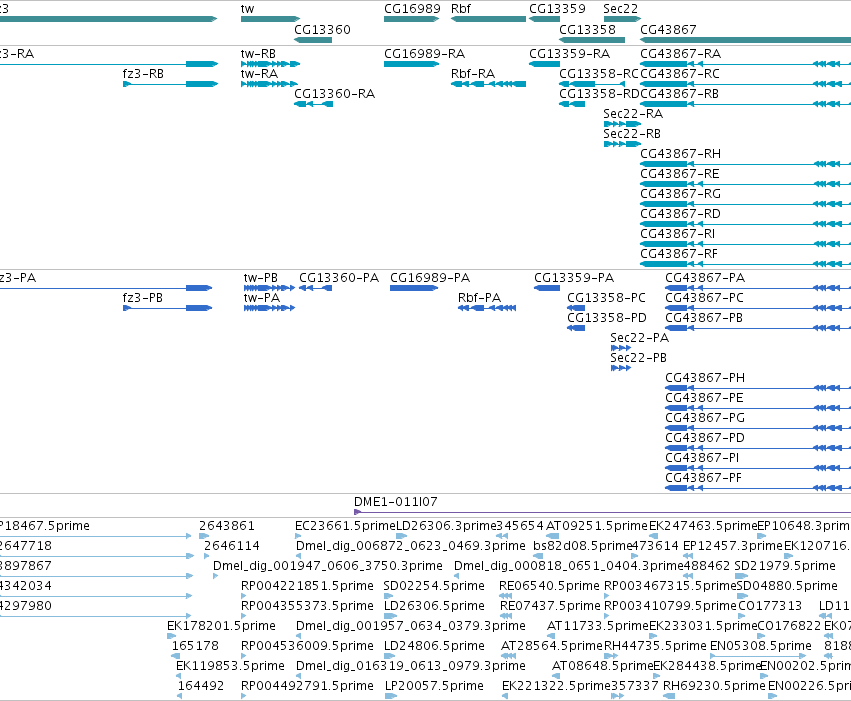
Task: Click the CG43867-RA transcript
Action: 746,64
